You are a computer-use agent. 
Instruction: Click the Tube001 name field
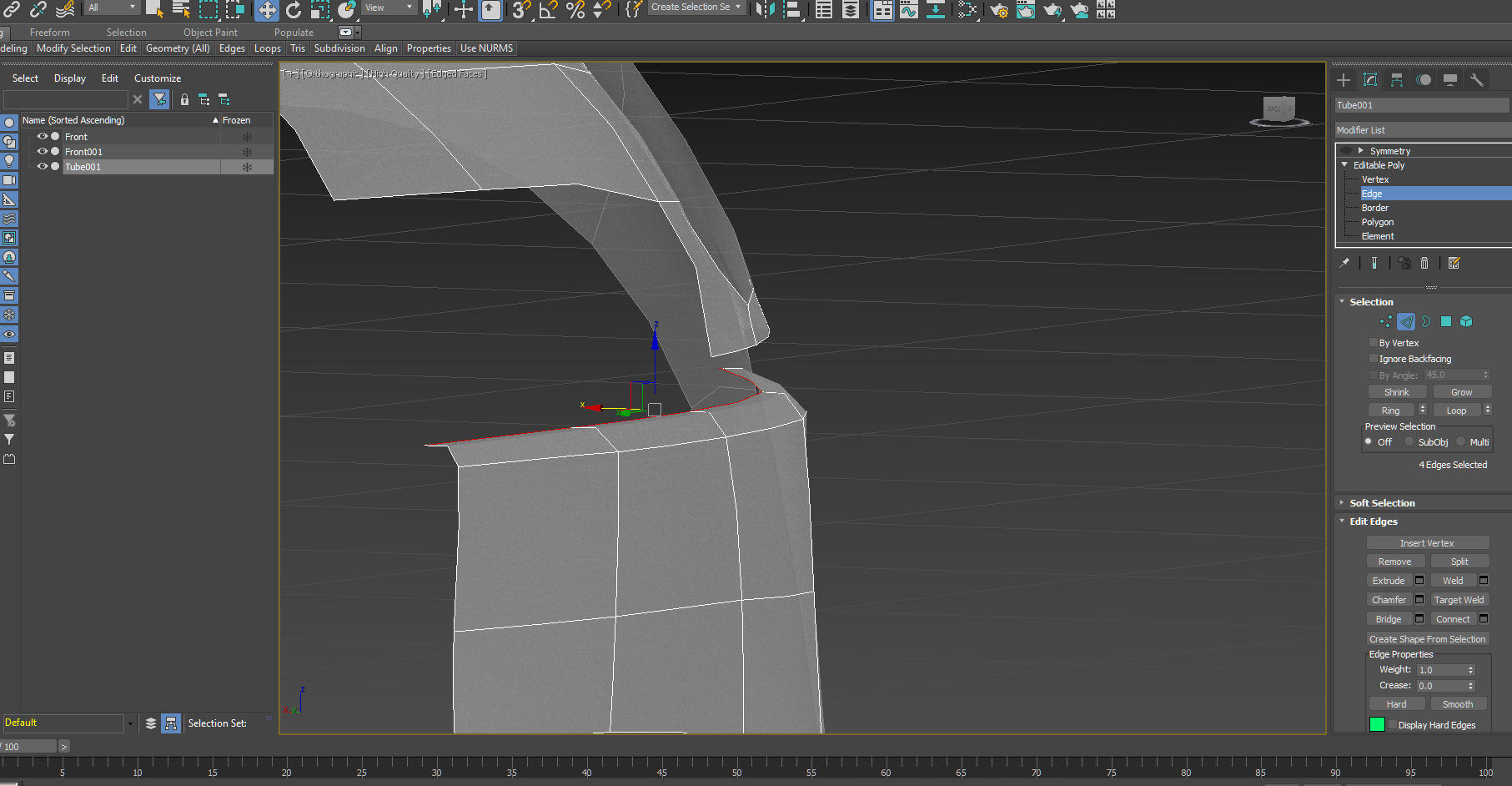tap(1422, 104)
